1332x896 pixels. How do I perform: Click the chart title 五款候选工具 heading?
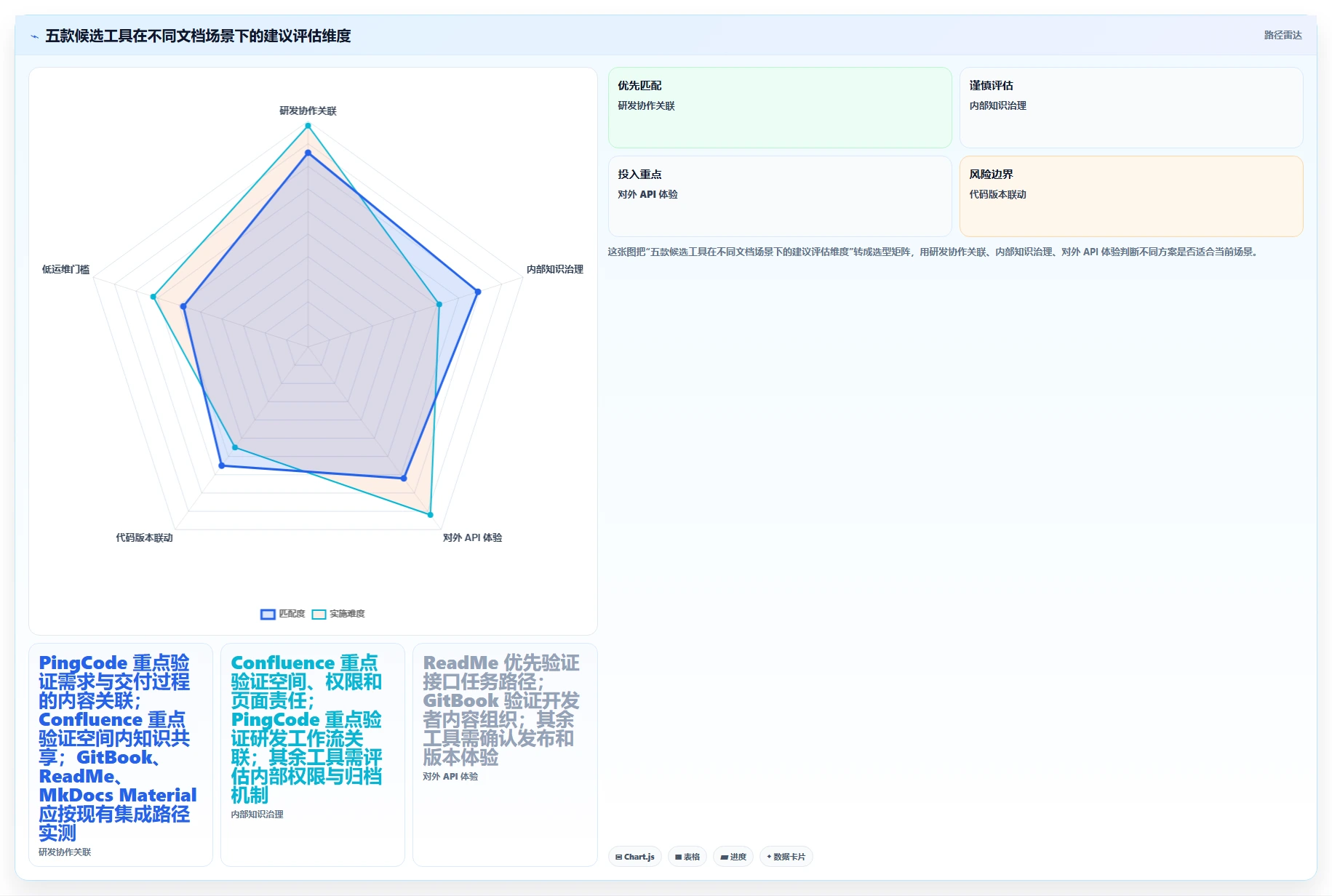(x=198, y=36)
